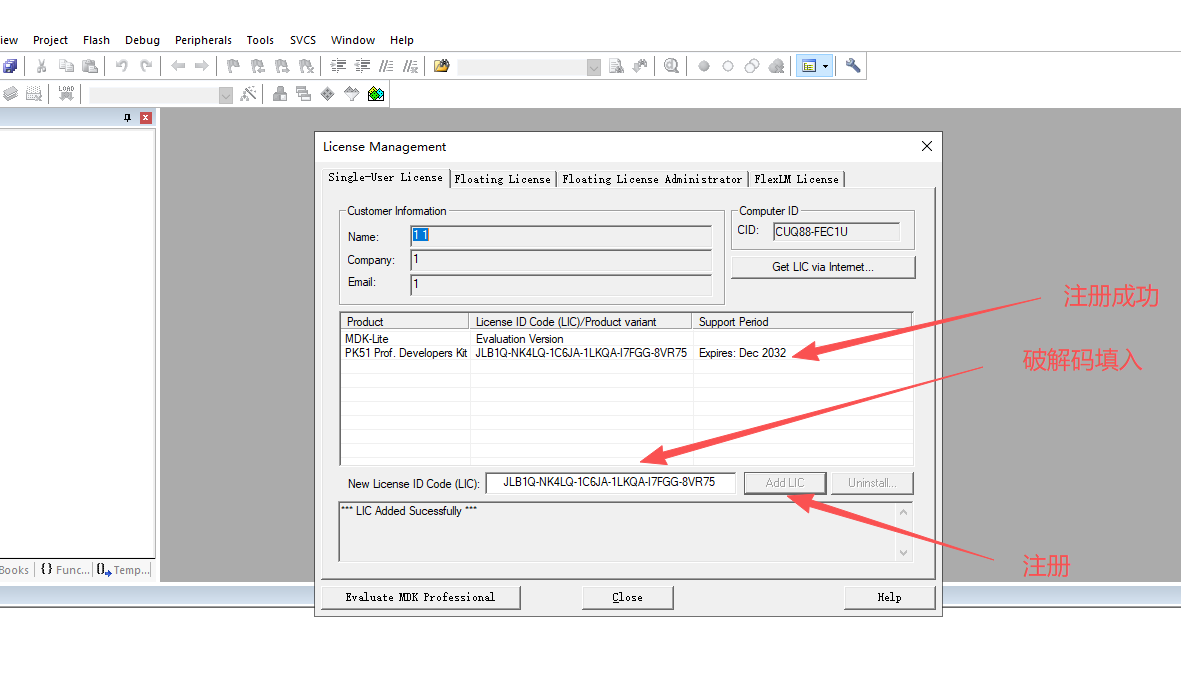Close the project panel with red X

tap(146, 118)
